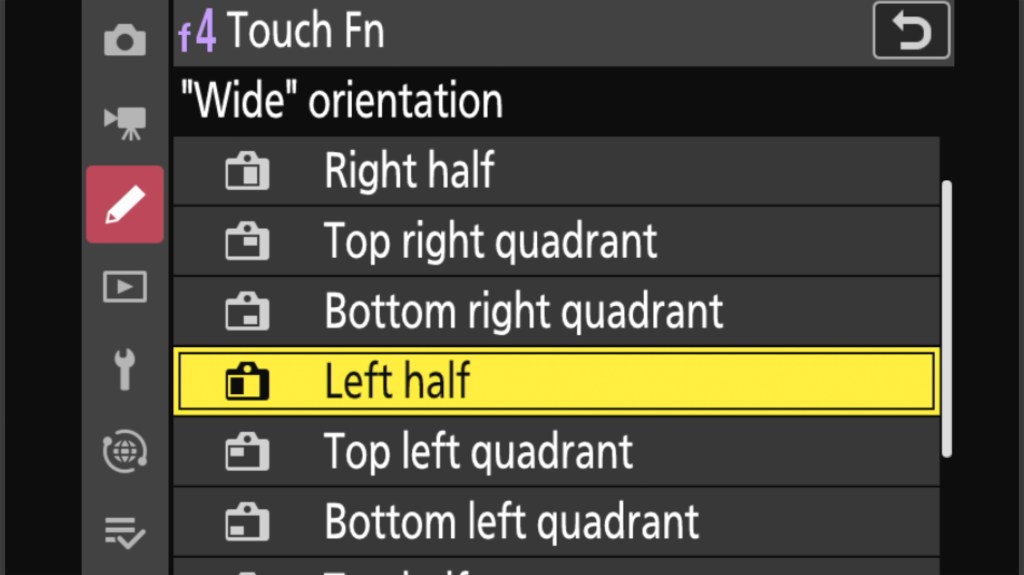Select the Custom Settings pencil icon

[x=125, y=205]
